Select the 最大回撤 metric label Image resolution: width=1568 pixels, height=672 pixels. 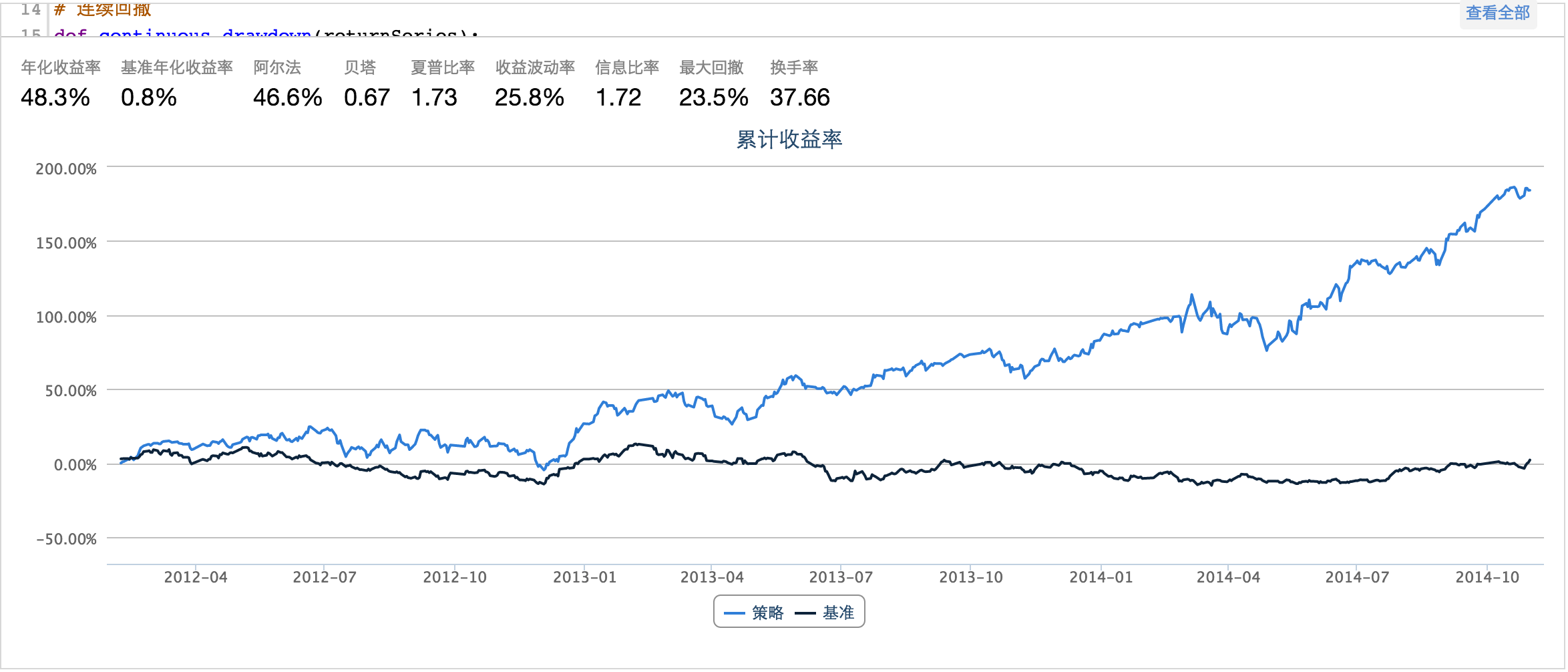pyautogui.click(x=711, y=67)
